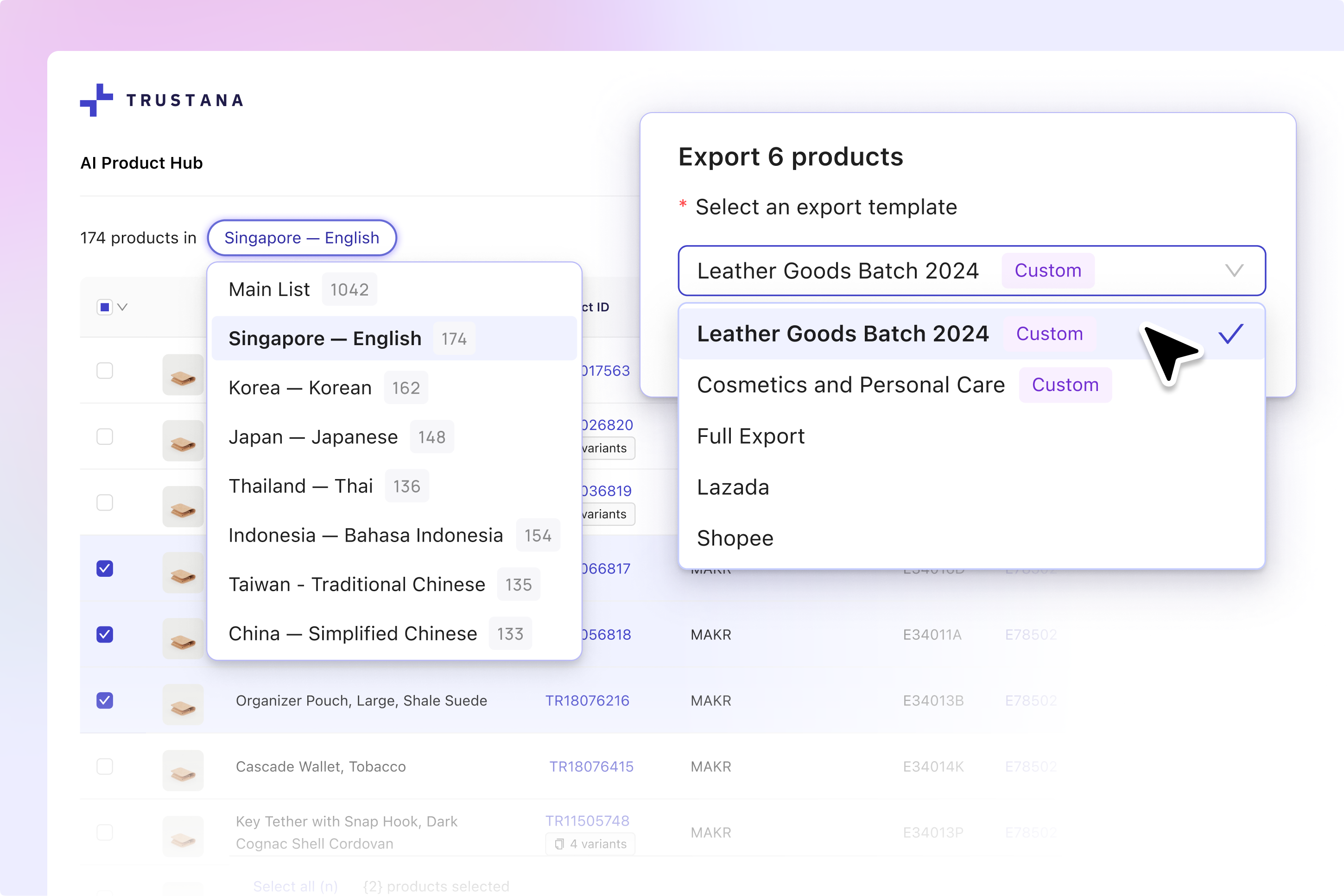Click the Custom badge on Cosmetics and Personal Care
Image resolution: width=1344 pixels, height=896 pixels.
pos(1065,385)
